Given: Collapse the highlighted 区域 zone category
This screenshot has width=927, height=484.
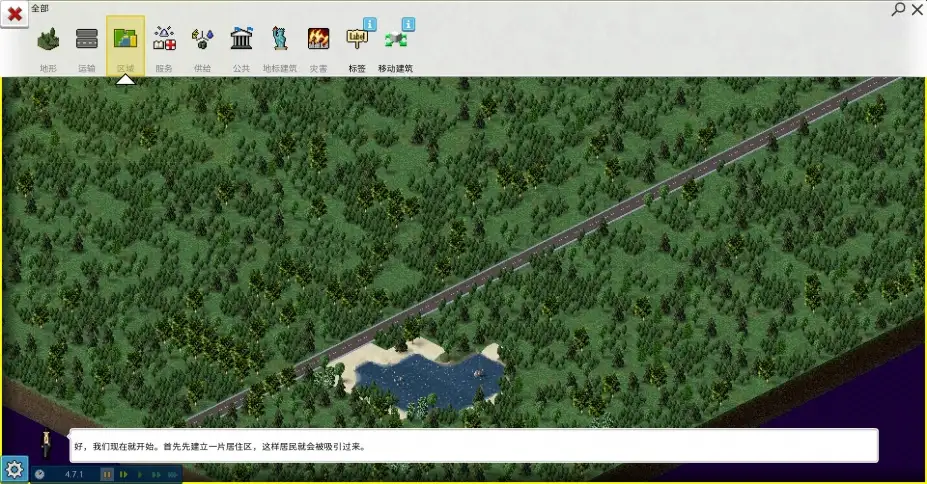Looking at the screenshot, I should point(125,45).
